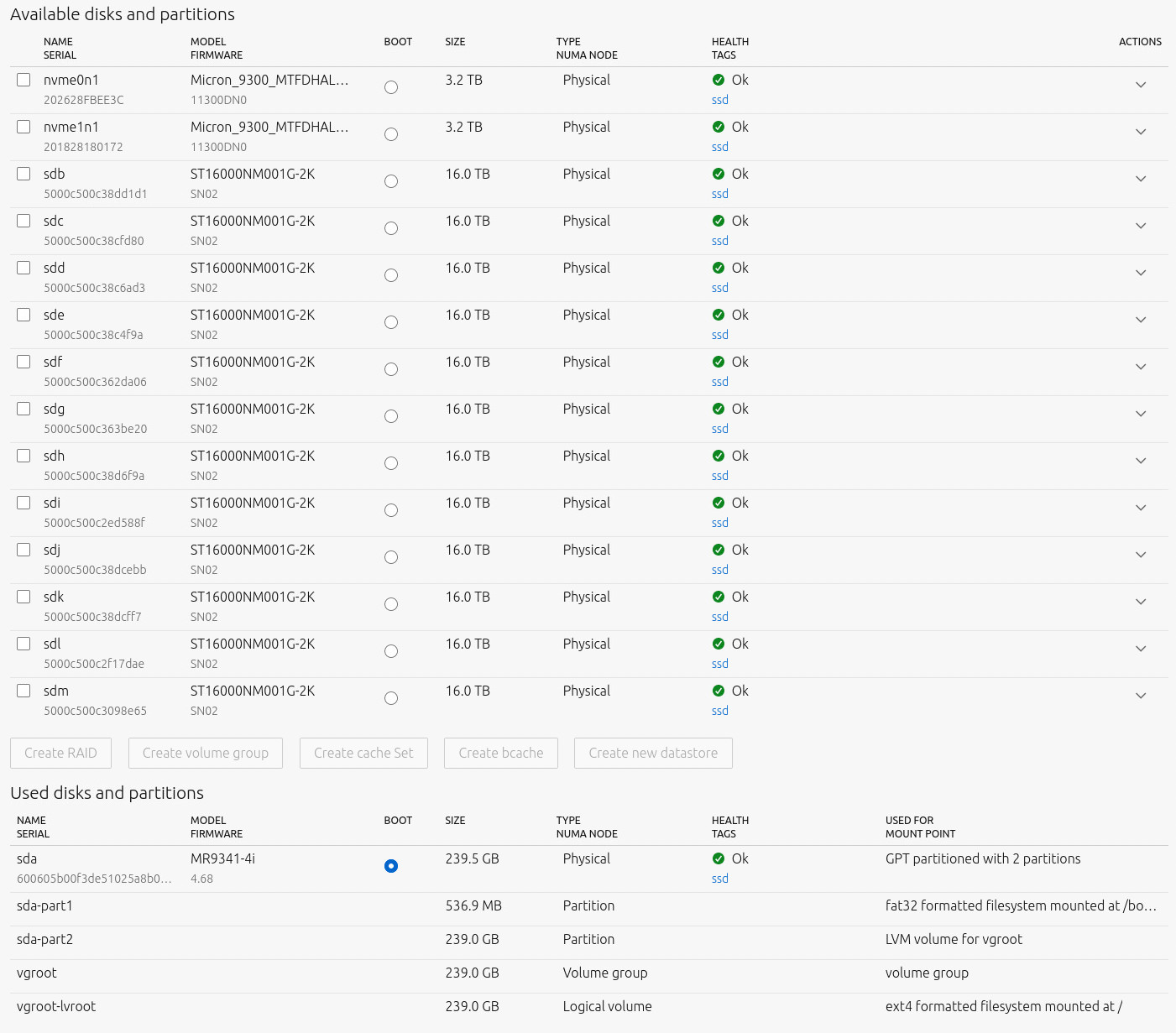Viewport: 1176px width, 1033px height.
Task: Click the health check icon for sdg
Action: [x=718, y=410]
